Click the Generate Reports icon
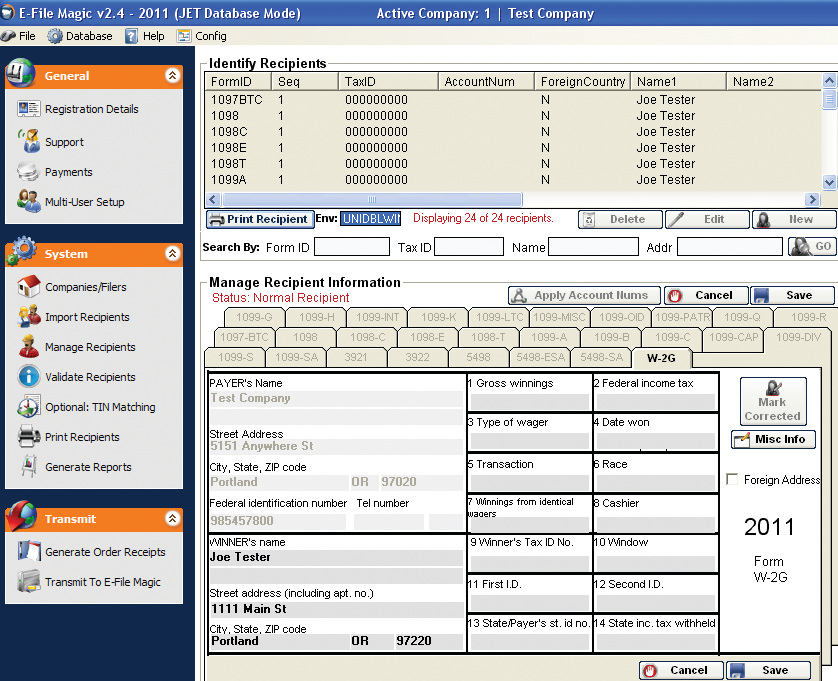 [x=28, y=467]
